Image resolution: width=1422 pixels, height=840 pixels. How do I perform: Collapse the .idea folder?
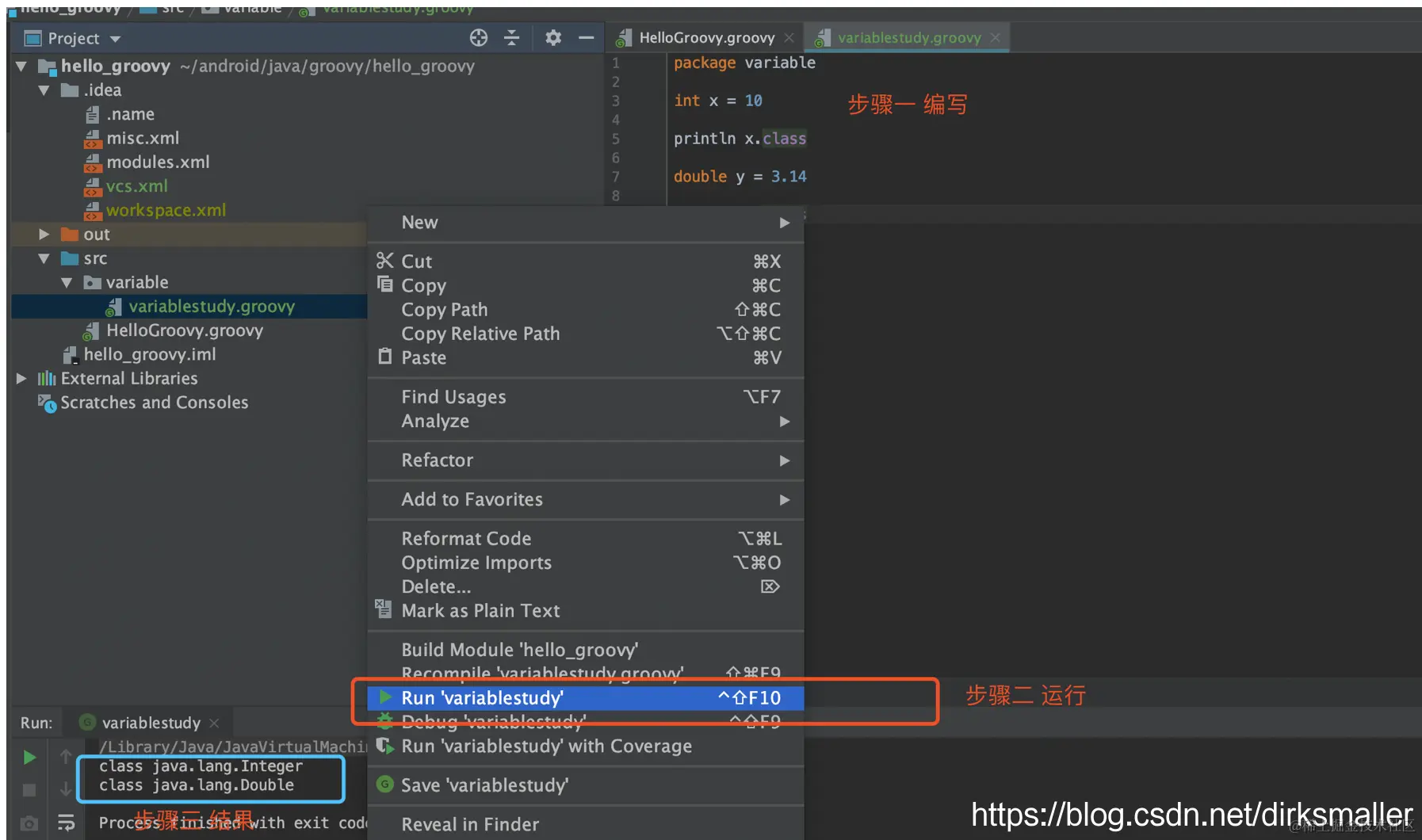pos(44,90)
